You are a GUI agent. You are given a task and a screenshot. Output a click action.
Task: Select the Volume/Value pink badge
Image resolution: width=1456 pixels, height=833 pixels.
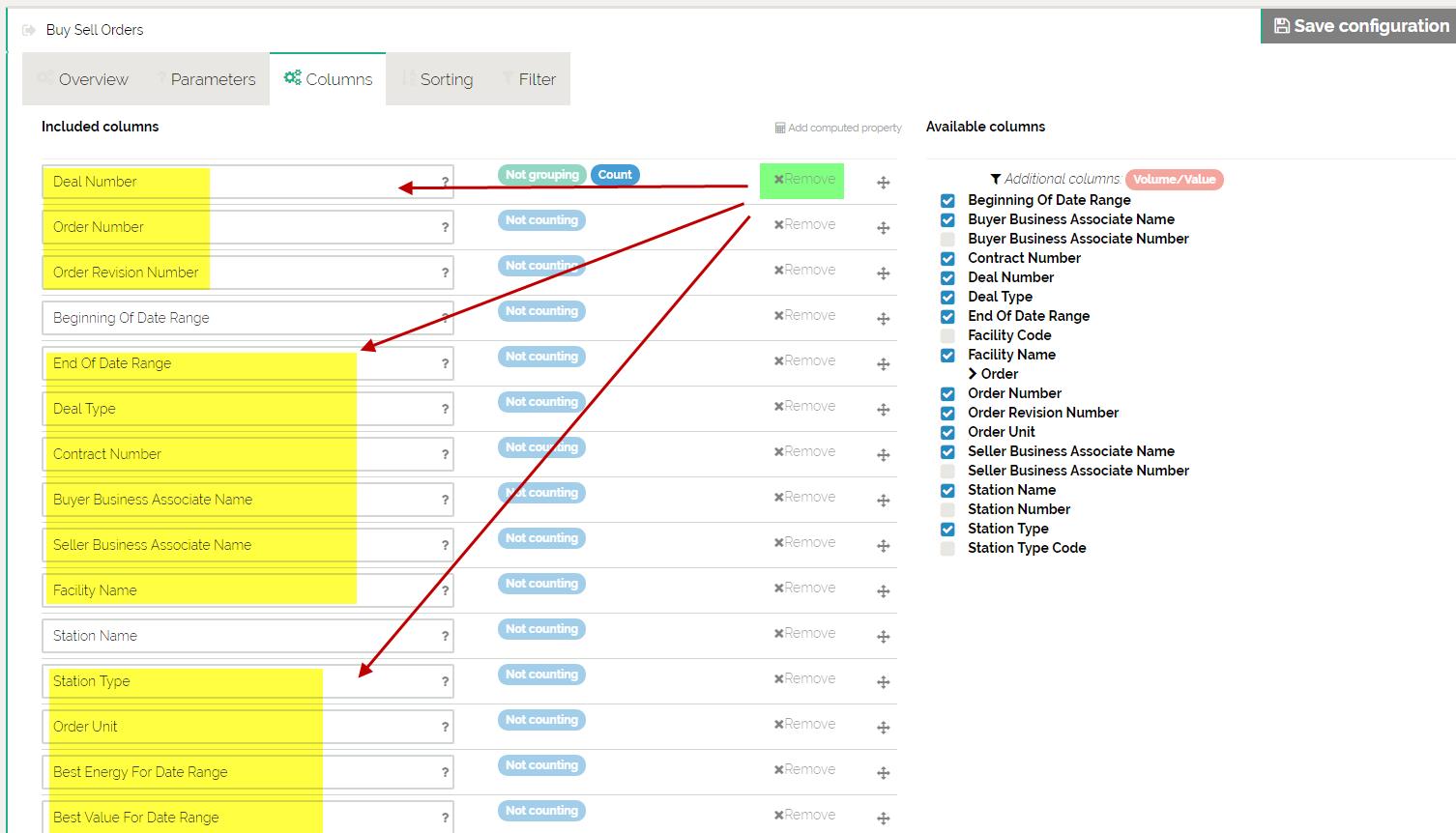tap(1174, 179)
